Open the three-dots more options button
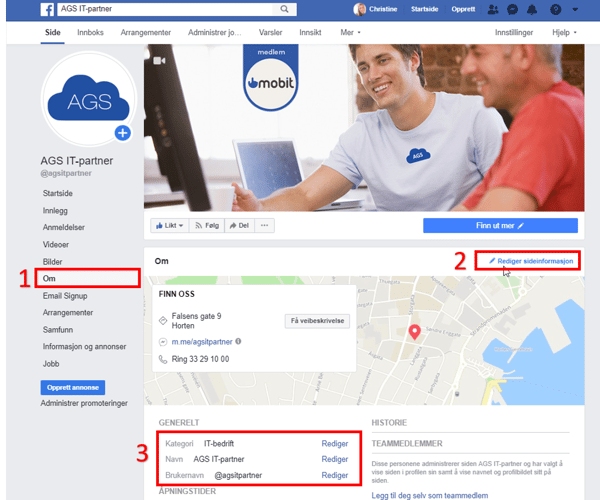 coord(264,225)
